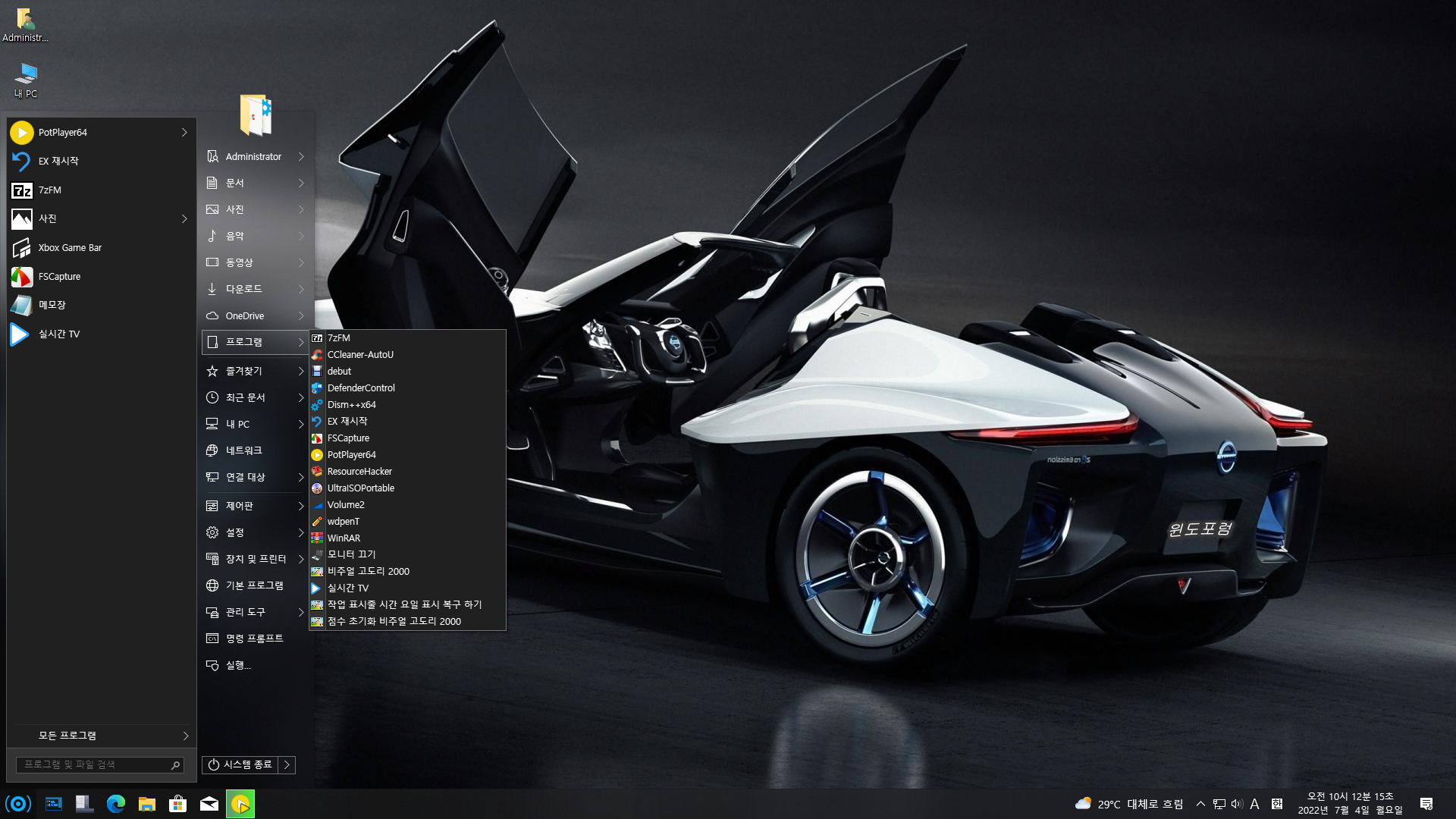The image size is (1456, 819).
Task: Open Administrator desktop icon
Action: pos(25,25)
